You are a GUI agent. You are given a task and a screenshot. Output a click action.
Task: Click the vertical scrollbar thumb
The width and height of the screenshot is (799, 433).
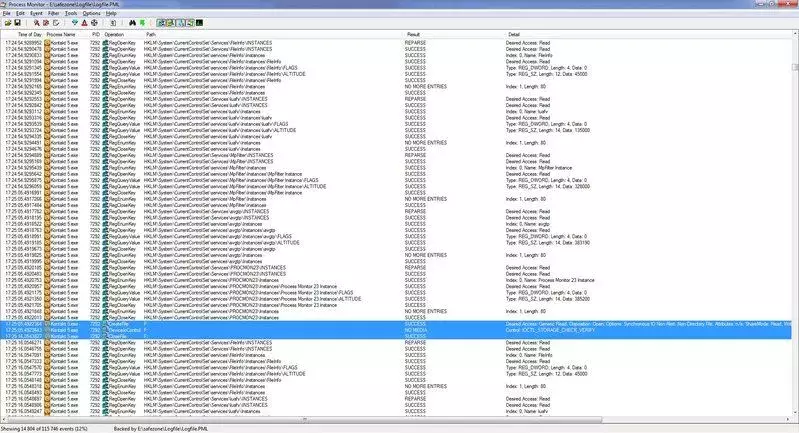click(795, 67)
